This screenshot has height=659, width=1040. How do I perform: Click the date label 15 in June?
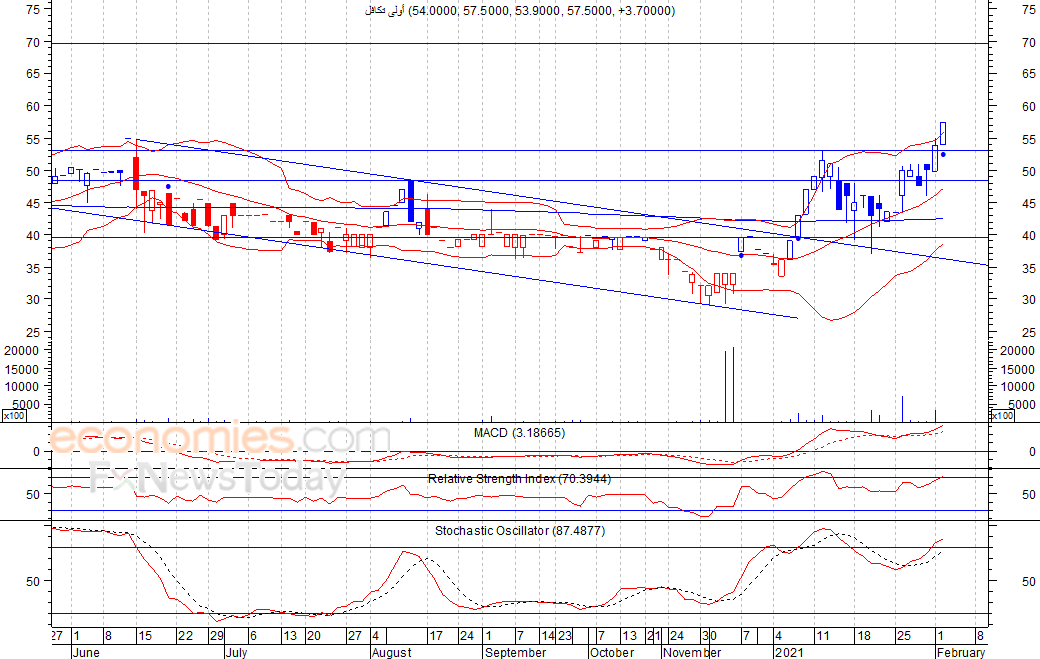145,636
